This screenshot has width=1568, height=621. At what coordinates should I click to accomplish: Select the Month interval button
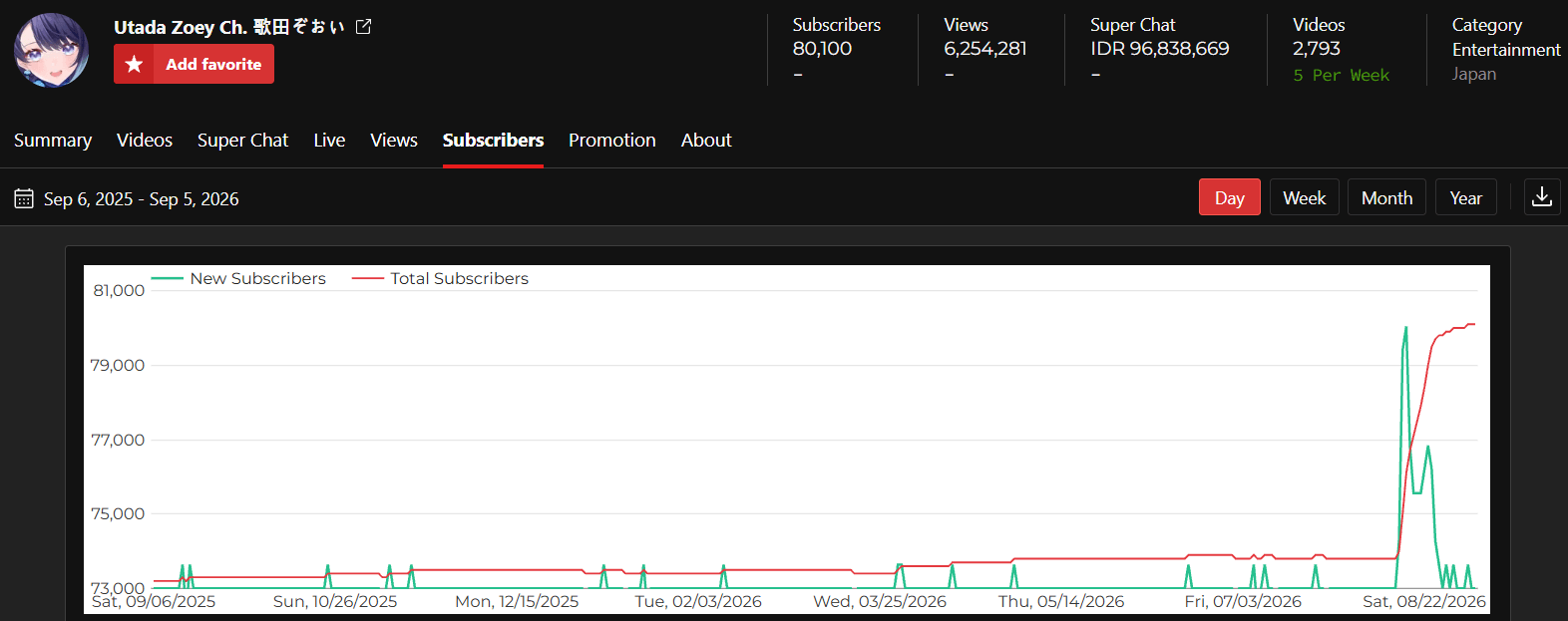click(x=1386, y=197)
